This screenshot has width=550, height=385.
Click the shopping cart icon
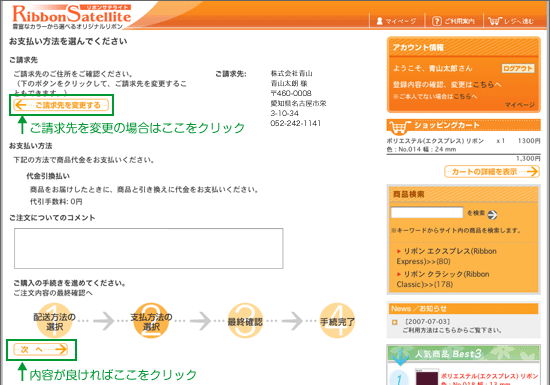(399, 127)
